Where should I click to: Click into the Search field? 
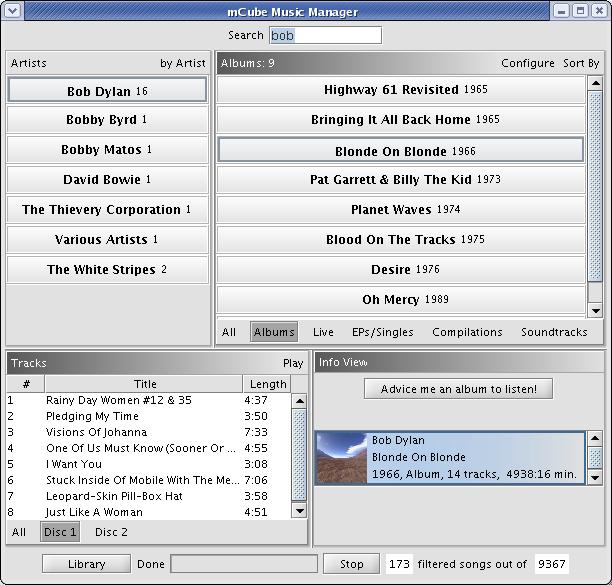point(326,36)
